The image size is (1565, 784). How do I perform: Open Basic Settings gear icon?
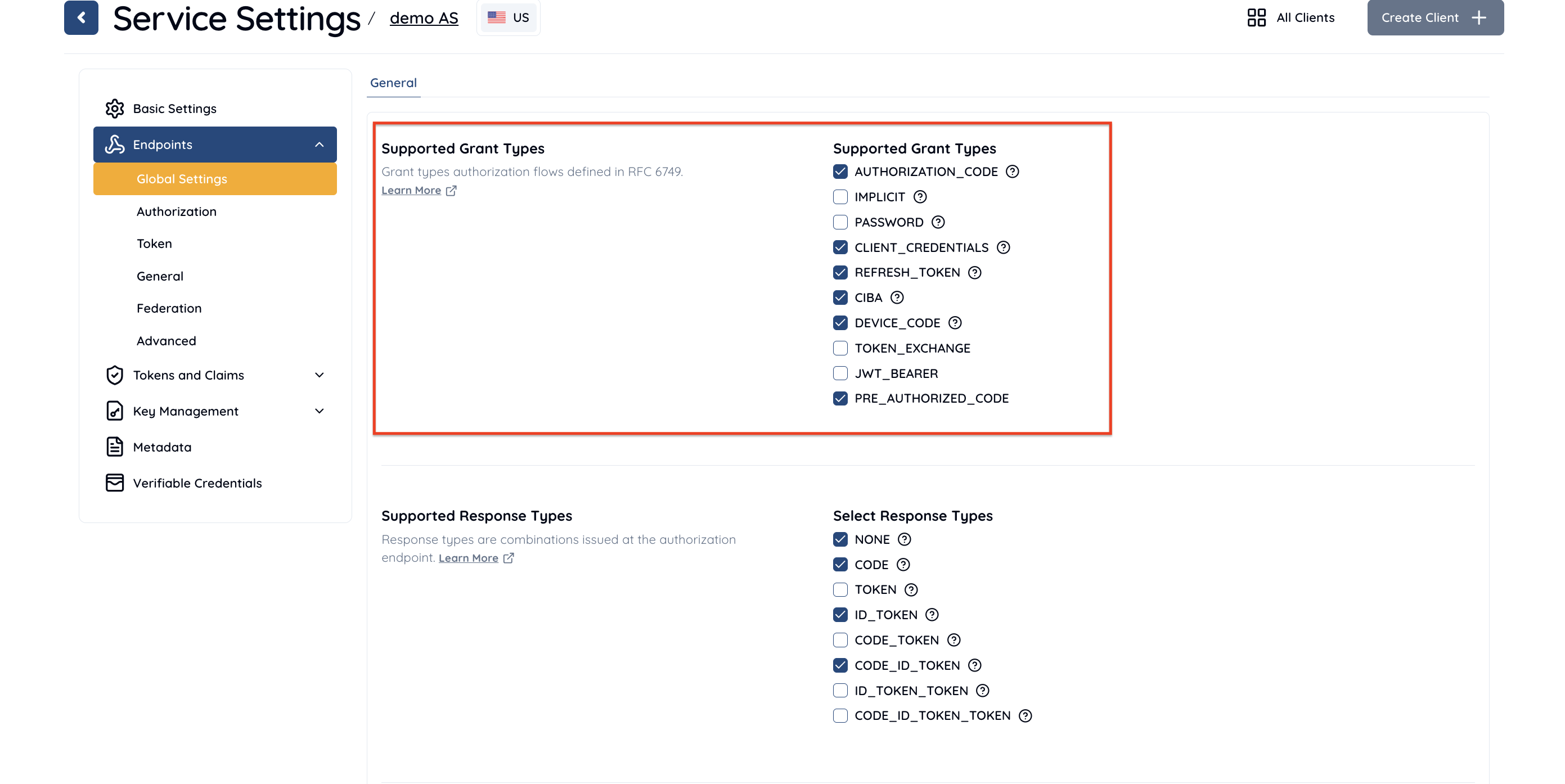114,109
